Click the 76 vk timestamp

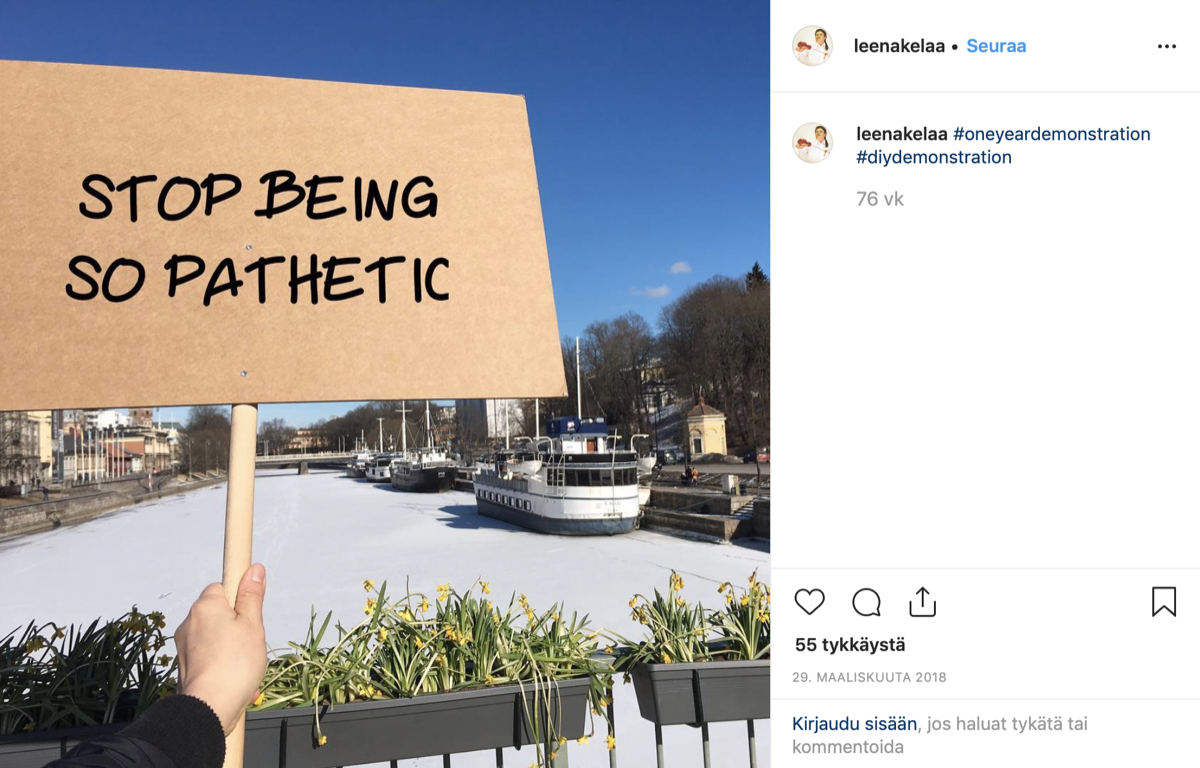point(880,199)
